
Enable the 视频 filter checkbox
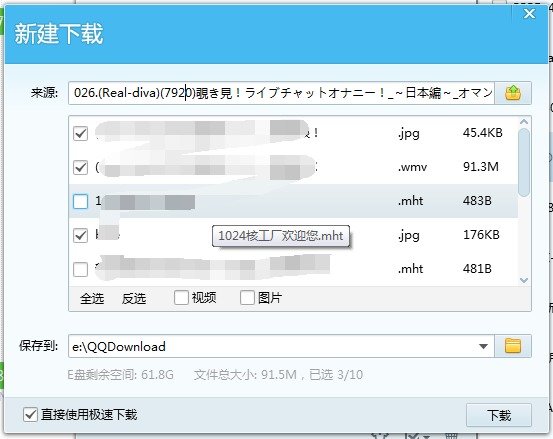[x=181, y=298]
